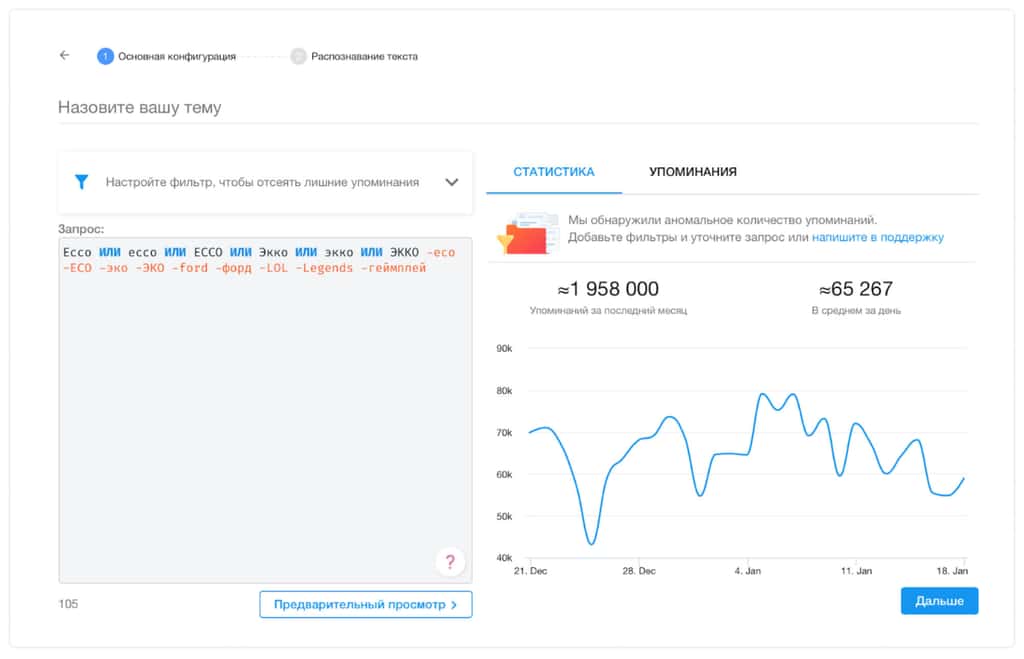Screen dimensions: 1024x659
Task: Click the Упоминаний за последний месяц caption
Action: click(x=608, y=311)
